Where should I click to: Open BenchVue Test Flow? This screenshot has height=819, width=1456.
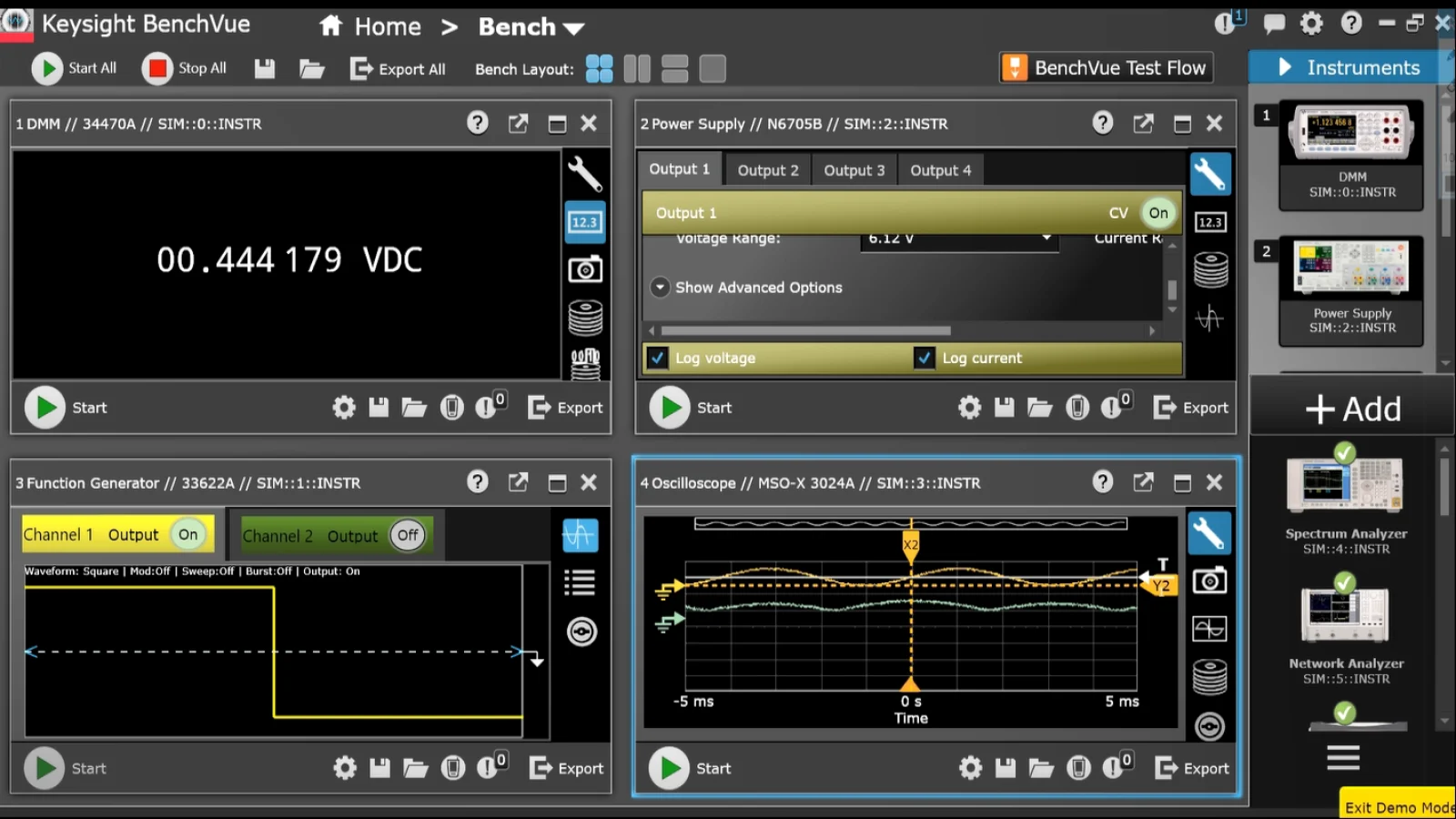1107,67
